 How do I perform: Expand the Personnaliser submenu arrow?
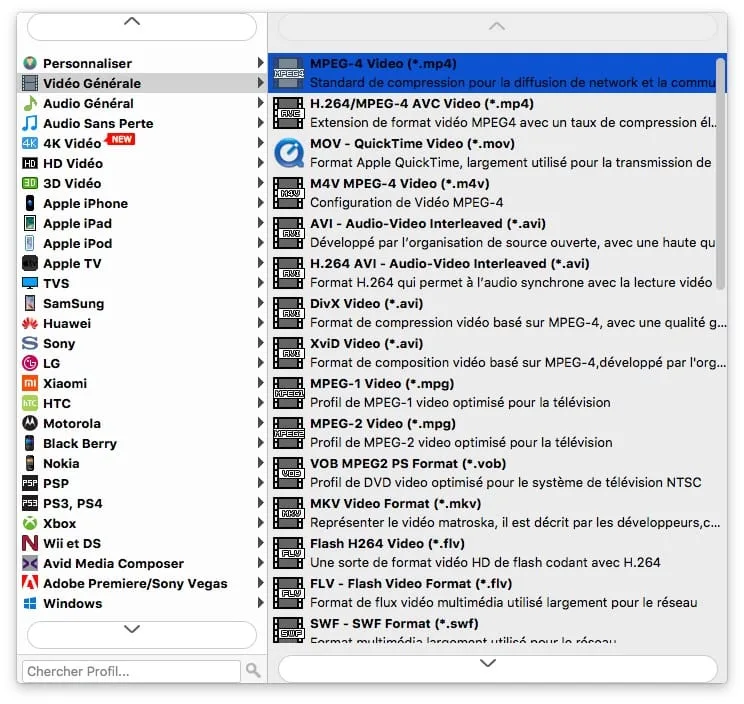pyautogui.click(x=260, y=63)
